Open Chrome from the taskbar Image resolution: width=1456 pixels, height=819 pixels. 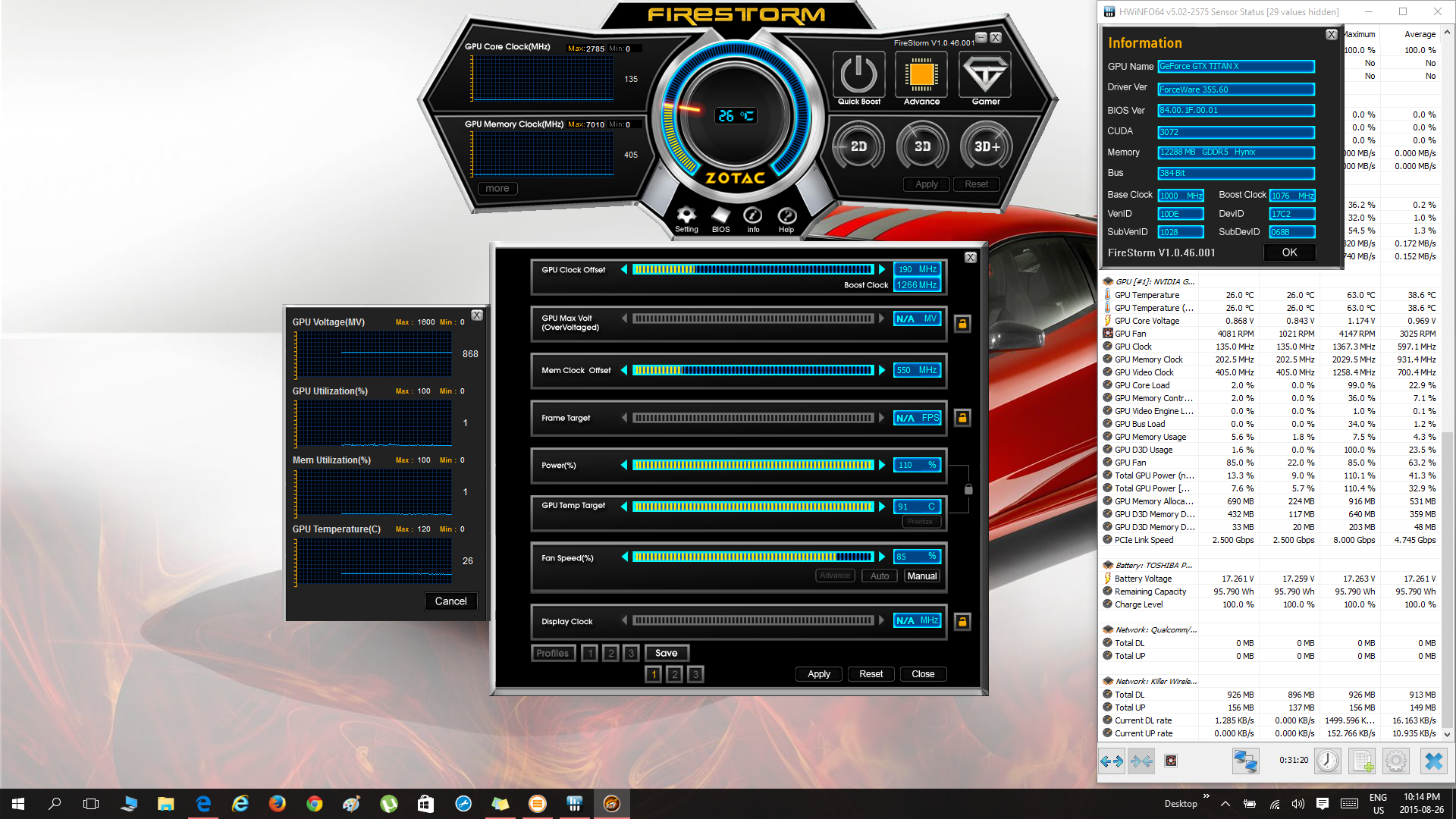[314, 804]
